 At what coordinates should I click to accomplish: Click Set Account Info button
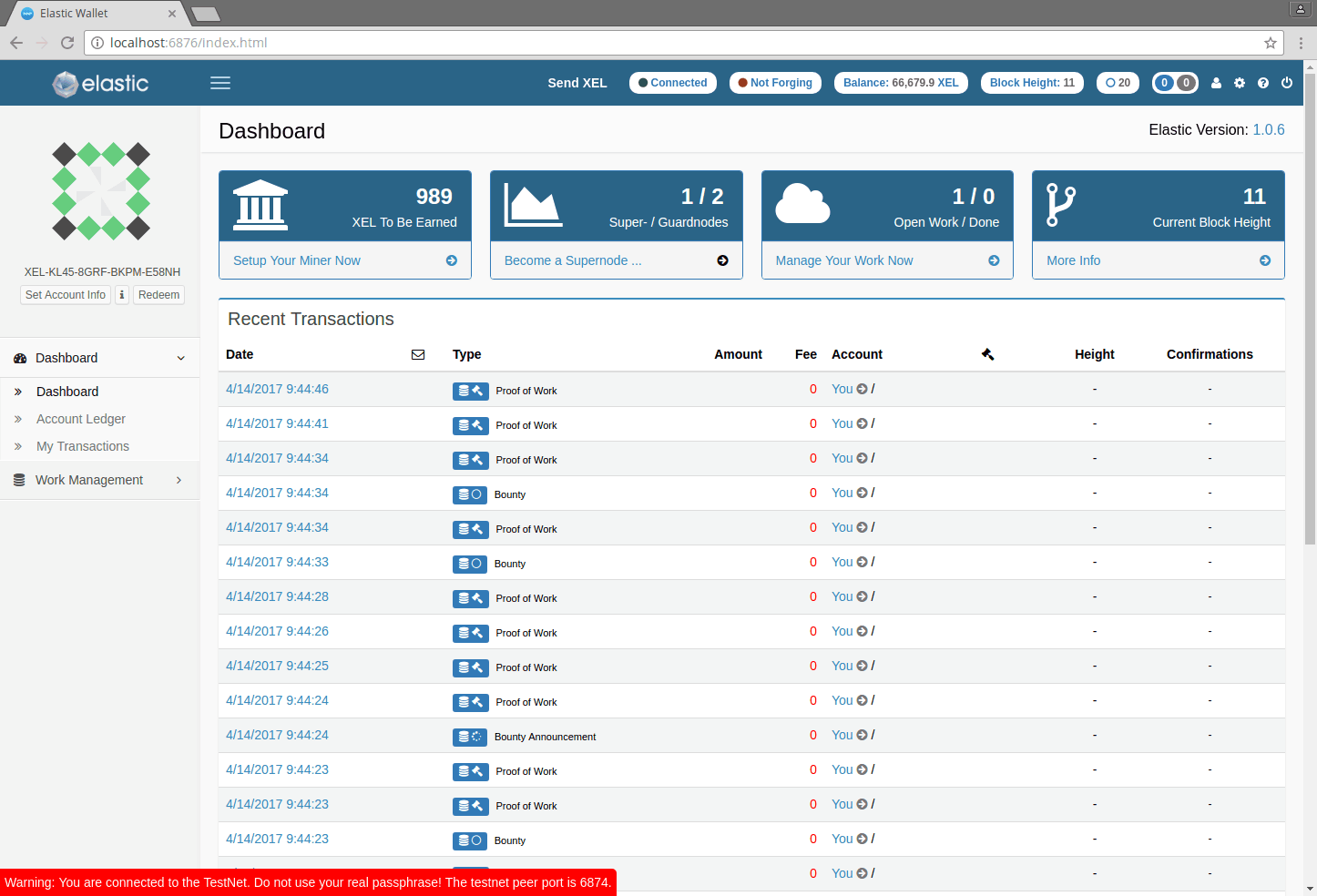pyautogui.click(x=66, y=295)
